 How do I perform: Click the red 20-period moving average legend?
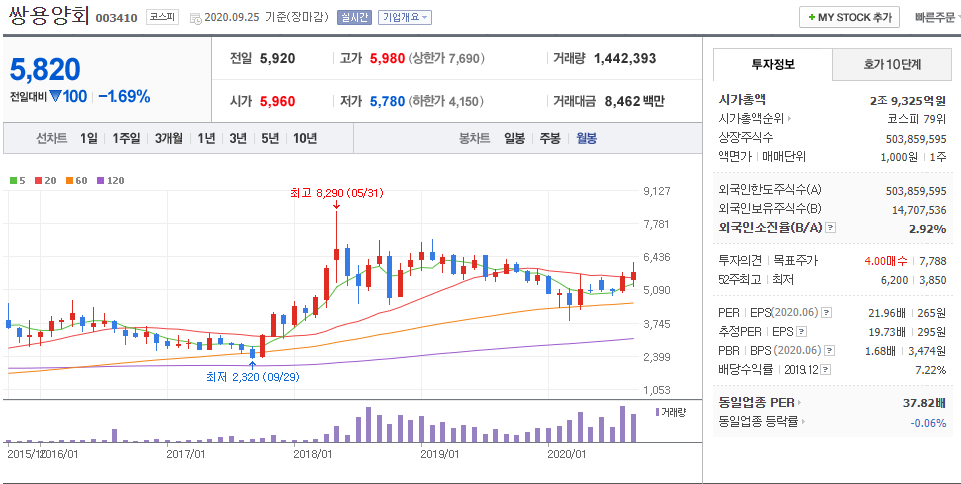[x=45, y=181]
